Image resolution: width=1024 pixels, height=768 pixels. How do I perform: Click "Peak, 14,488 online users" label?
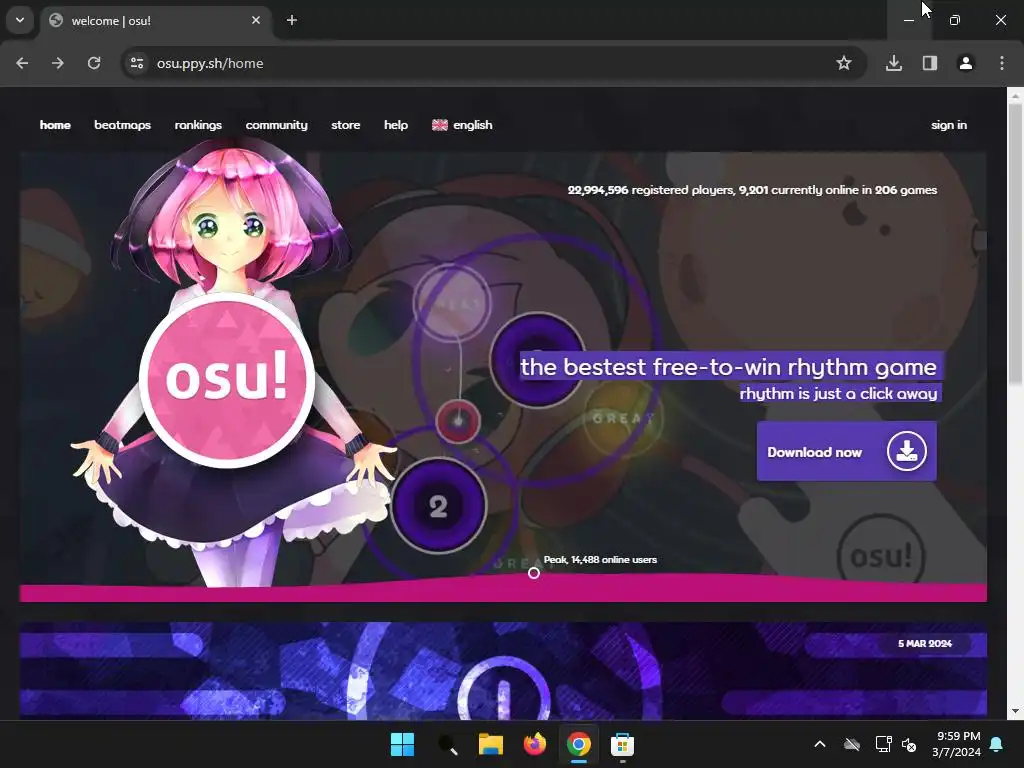[600, 560]
